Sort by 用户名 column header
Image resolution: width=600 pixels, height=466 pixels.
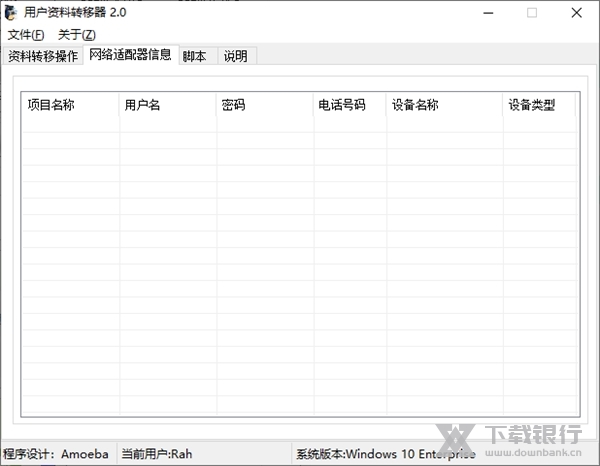point(168,104)
